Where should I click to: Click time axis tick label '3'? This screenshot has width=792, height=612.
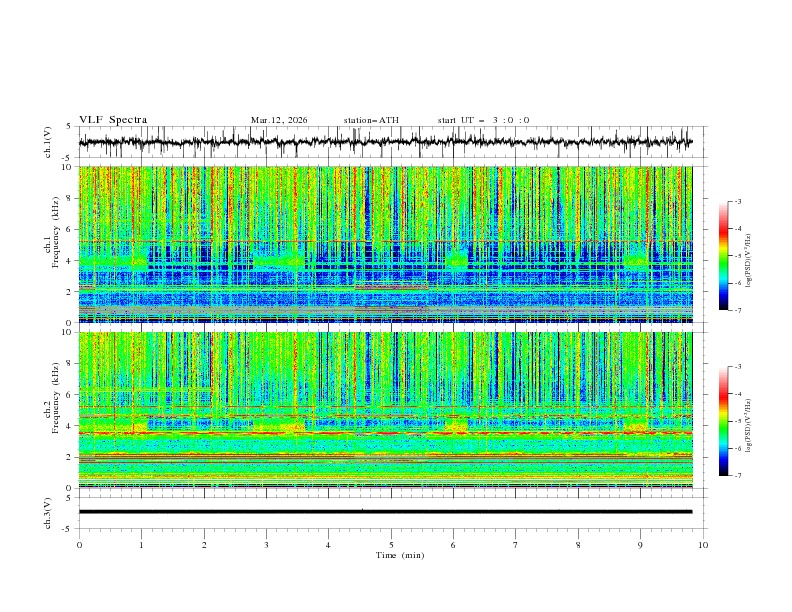(266, 545)
